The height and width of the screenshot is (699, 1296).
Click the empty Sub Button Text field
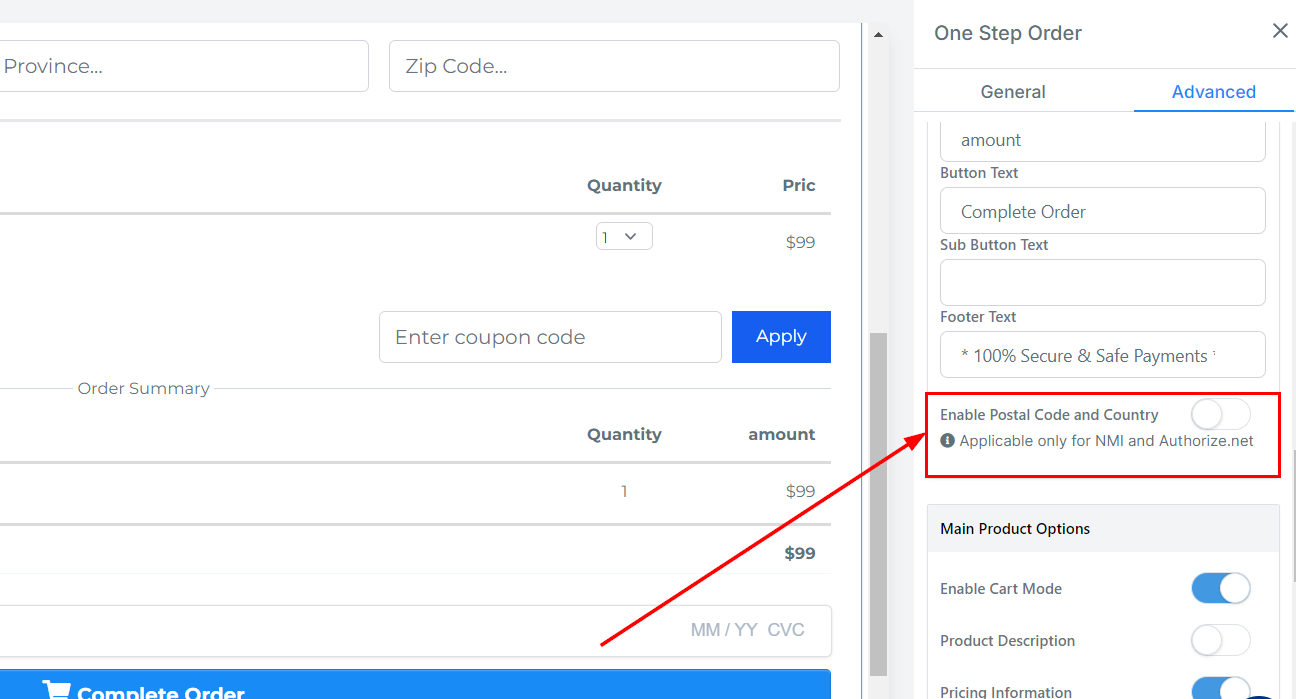1102,283
